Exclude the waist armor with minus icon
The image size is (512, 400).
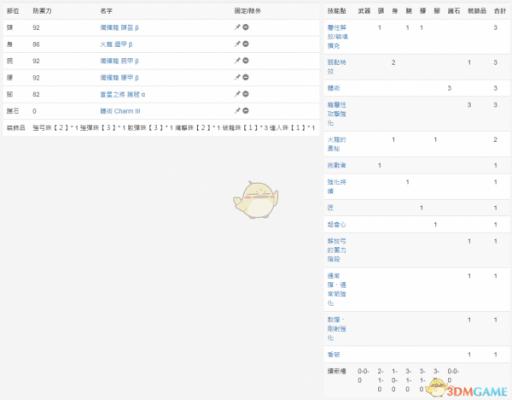point(246,77)
